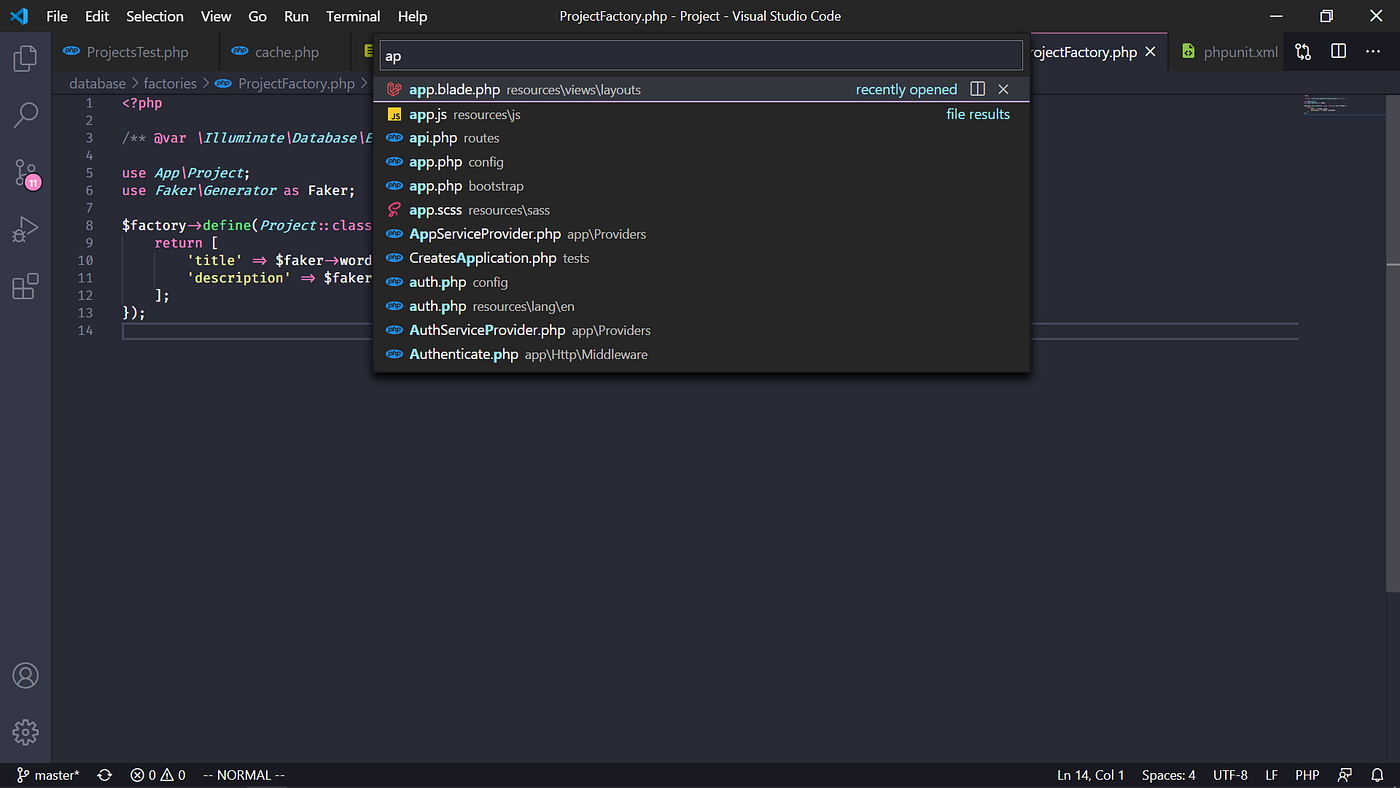This screenshot has height=788, width=1400.
Task: Select app.blade.php in quick open results
Action: pyautogui.click(x=701, y=89)
